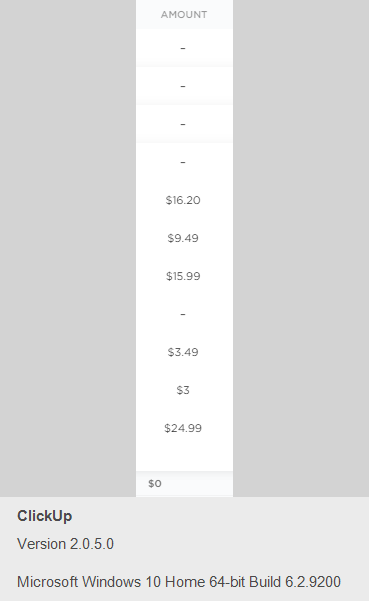Edit the $9.49 amount field
The image size is (369, 601).
click(x=183, y=238)
